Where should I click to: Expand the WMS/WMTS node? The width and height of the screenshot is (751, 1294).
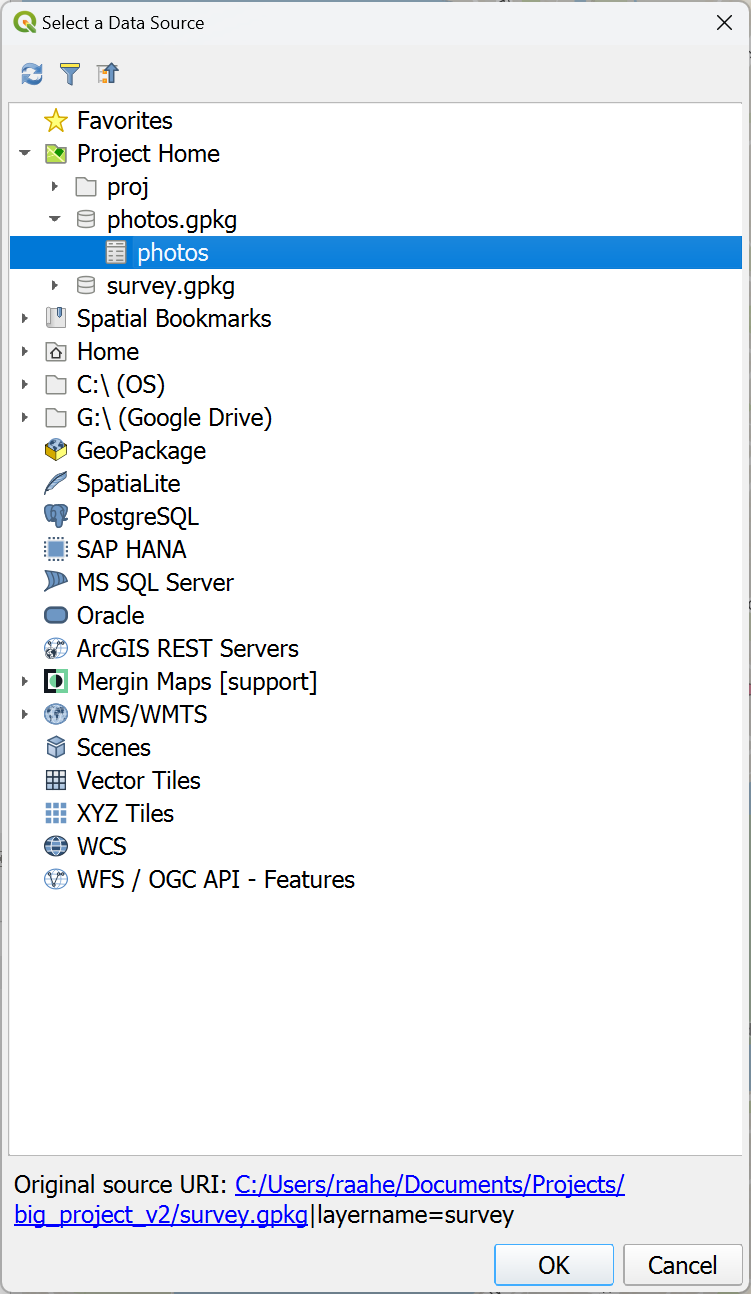[x=25, y=715]
